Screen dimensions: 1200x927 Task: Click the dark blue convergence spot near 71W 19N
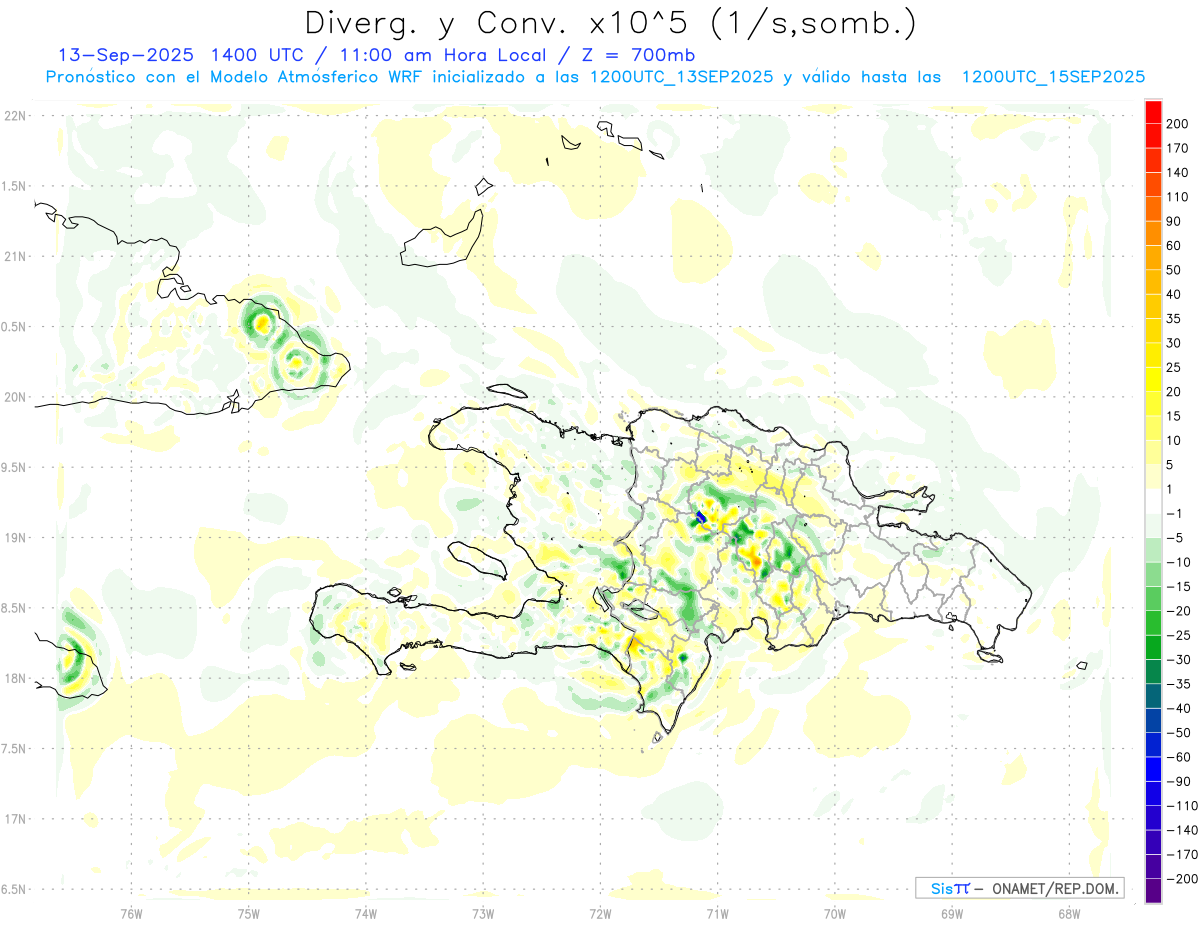[701, 517]
